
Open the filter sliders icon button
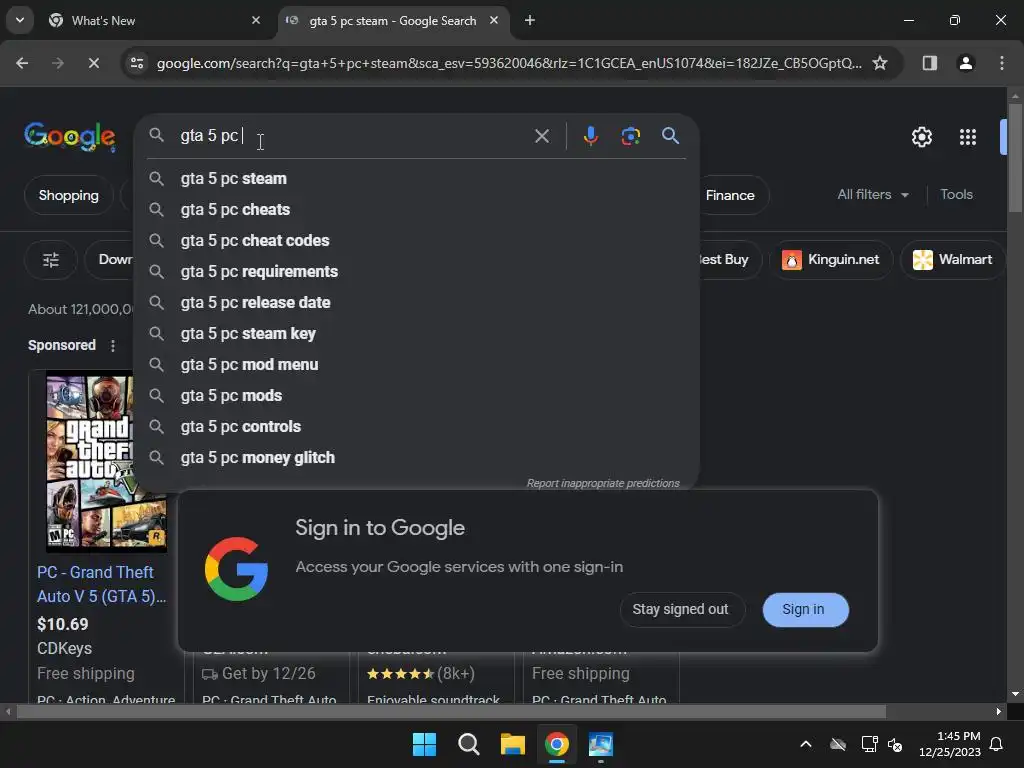click(51, 260)
